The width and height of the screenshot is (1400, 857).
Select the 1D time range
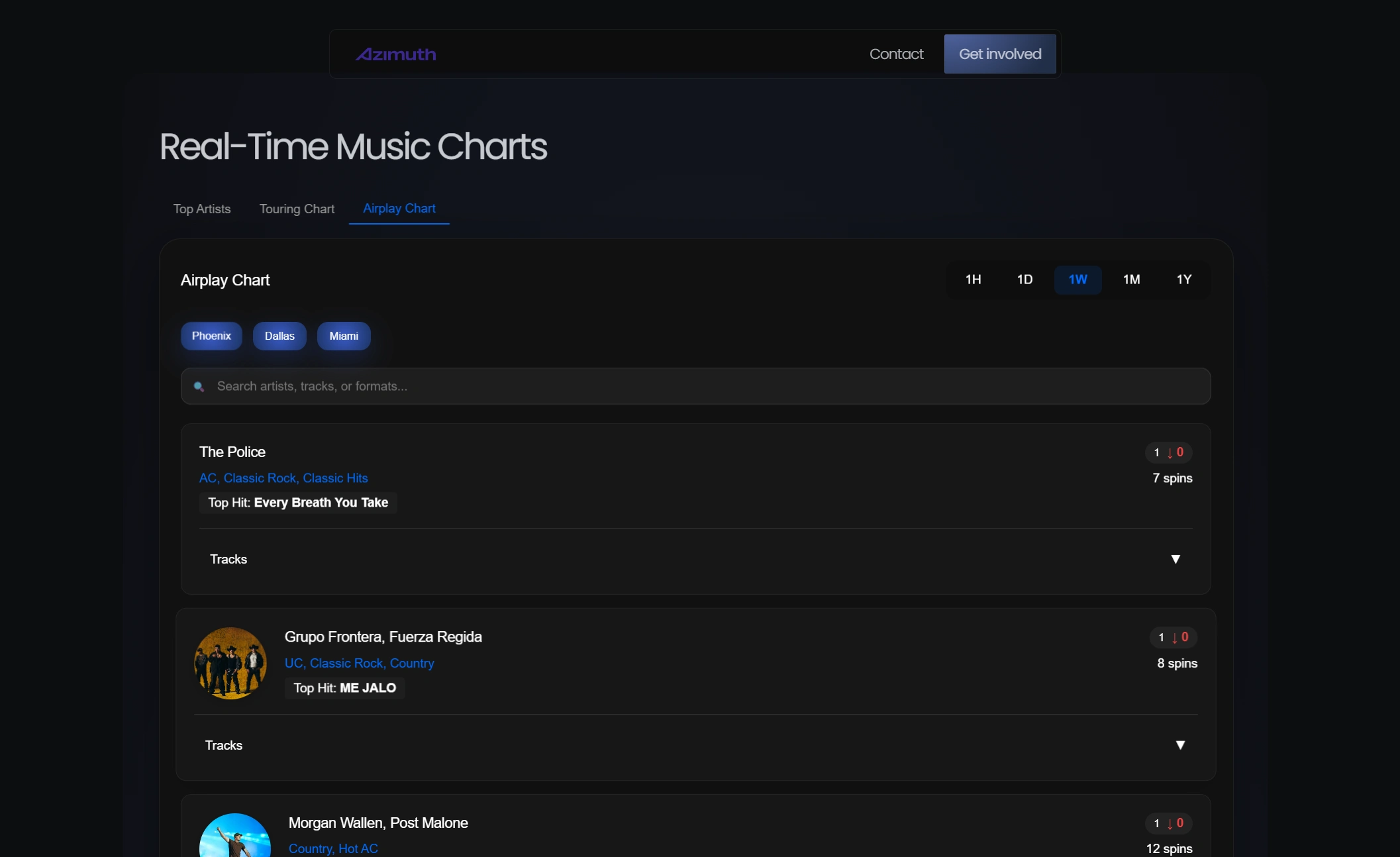click(x=1025, y=279)
